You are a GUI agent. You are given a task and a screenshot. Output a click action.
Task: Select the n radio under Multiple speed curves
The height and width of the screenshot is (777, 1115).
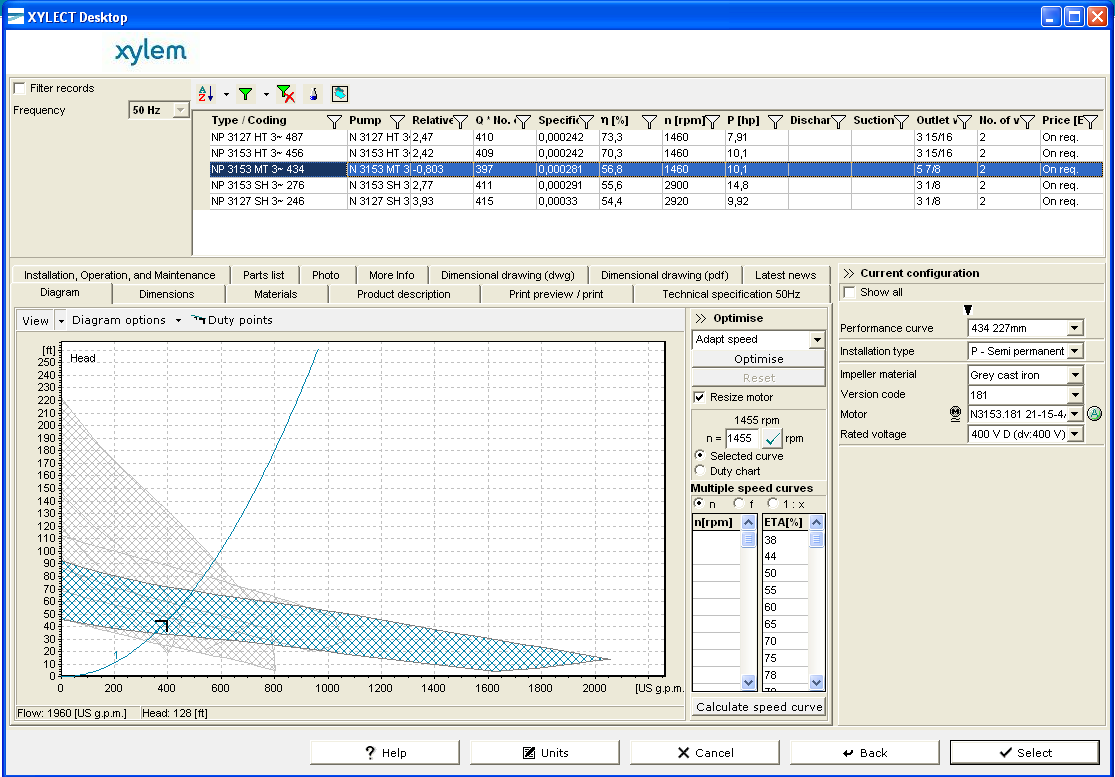pyautogui.click(x=699, y=503)
